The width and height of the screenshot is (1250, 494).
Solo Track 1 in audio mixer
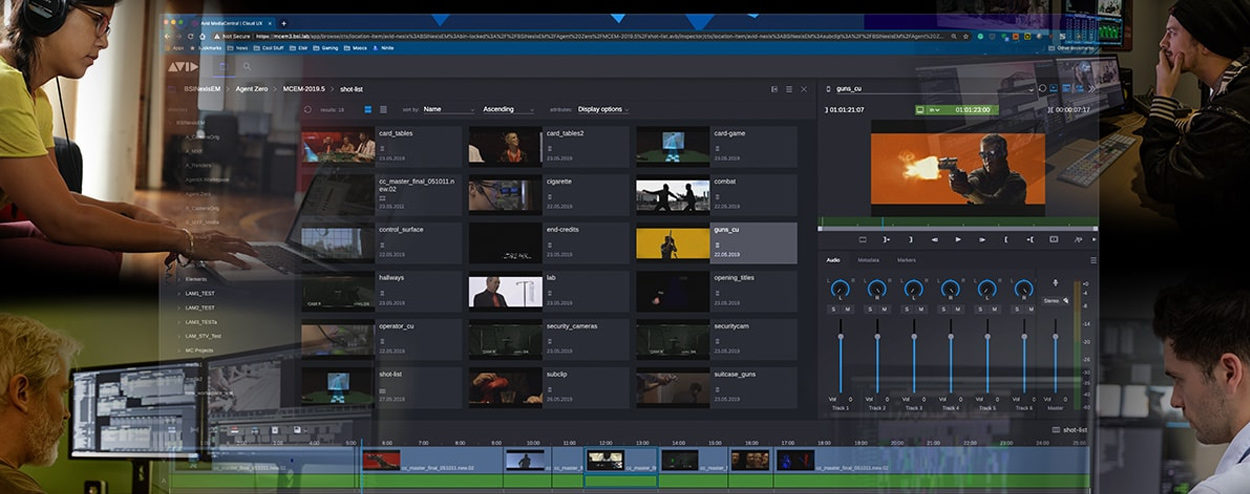click(x=834, y=310)
